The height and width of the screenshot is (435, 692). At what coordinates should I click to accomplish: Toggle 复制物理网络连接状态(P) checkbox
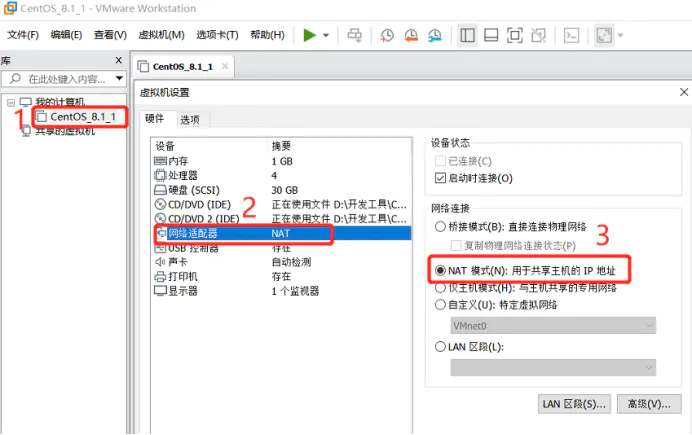coord(456,245)
